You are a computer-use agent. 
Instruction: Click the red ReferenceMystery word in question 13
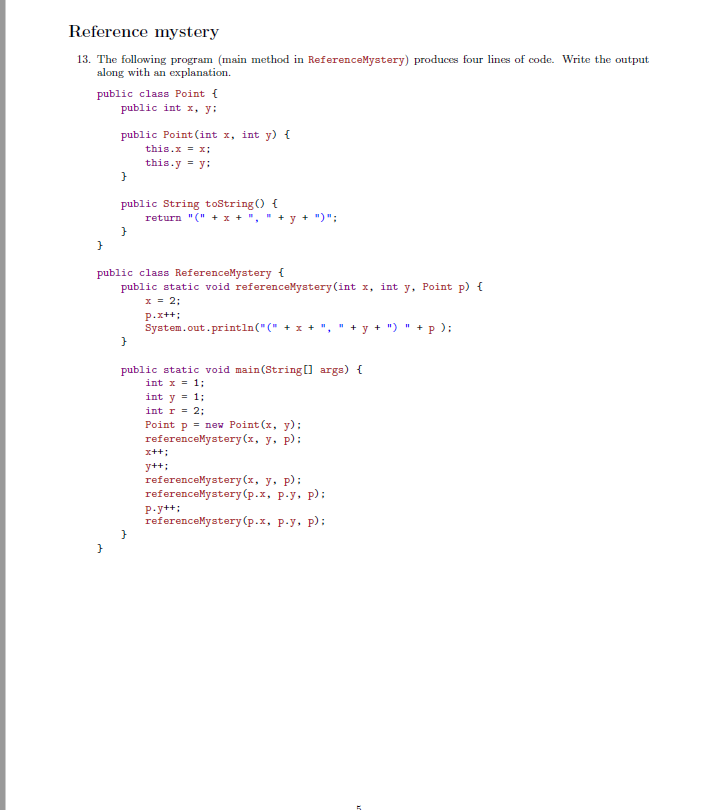356,60
